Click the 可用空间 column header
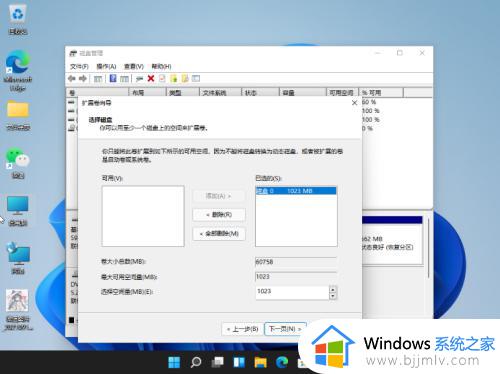500x374 pixels. coord(342,93)
